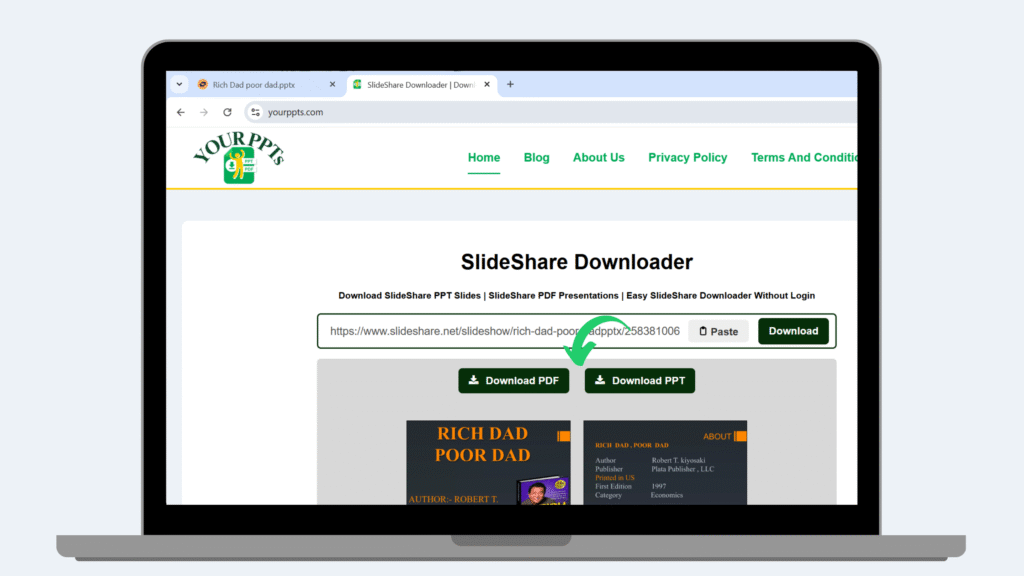Screen dimensions: 1024x576
Task: Click the favicon on SlideShare Downloader tab
Action: point(357,84)
